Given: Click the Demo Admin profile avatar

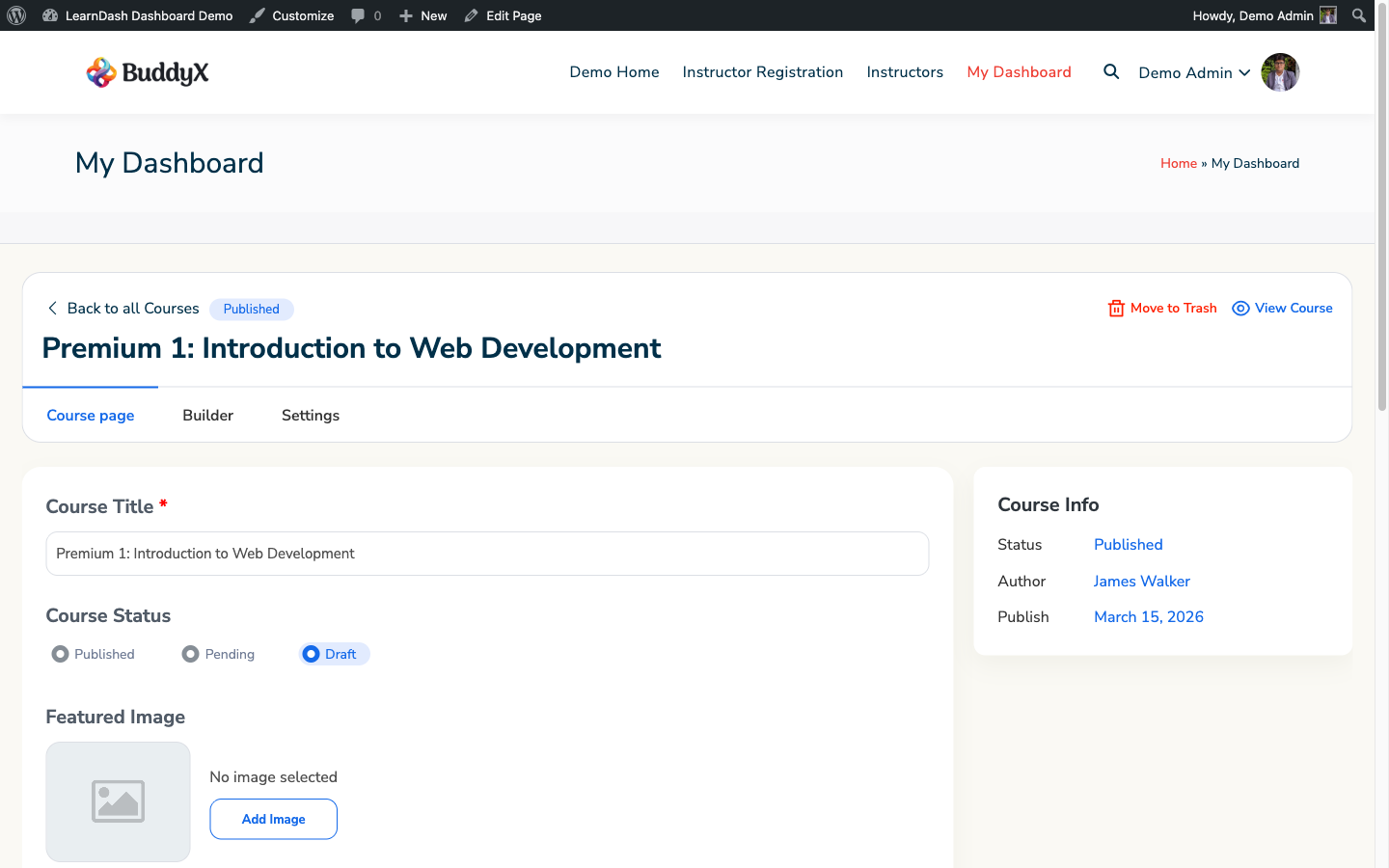Looking at the screenshot, I should [x=1280, y=72].
